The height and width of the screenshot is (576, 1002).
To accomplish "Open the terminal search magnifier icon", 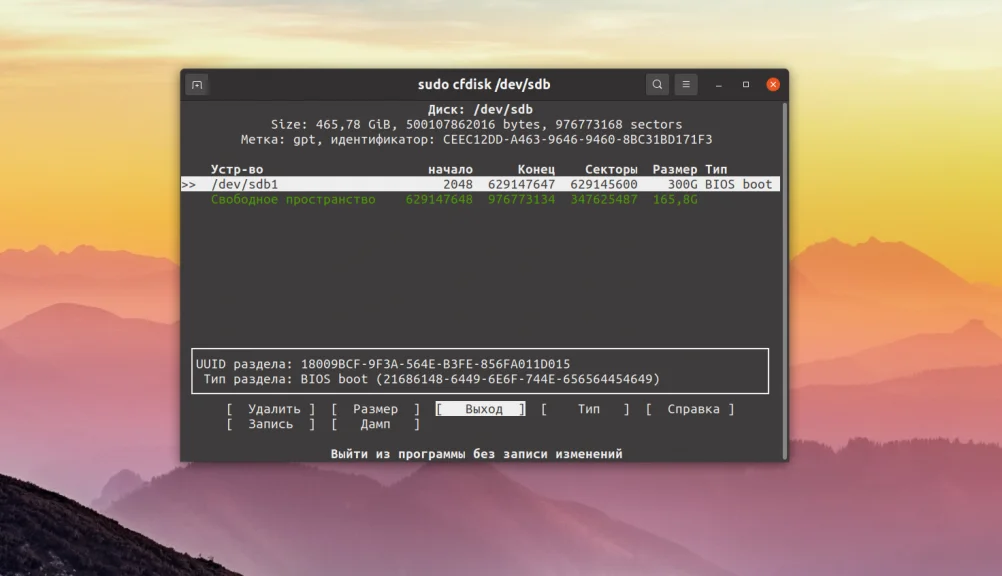I will click(657, 84).
